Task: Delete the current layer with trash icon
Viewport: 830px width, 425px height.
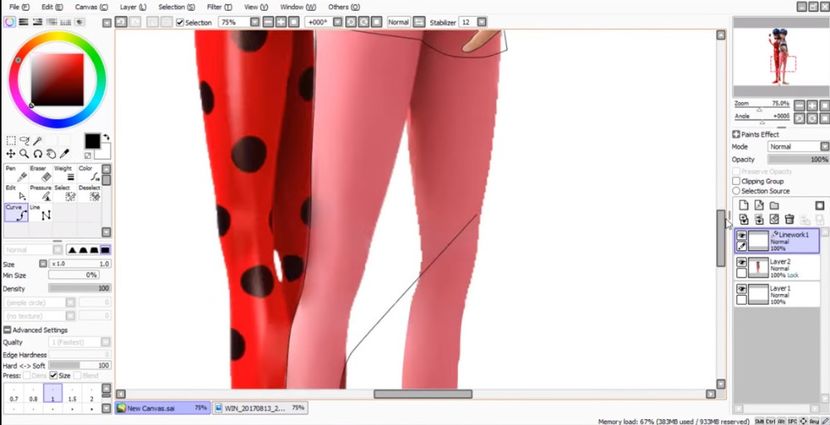Action: pos(789,219)
